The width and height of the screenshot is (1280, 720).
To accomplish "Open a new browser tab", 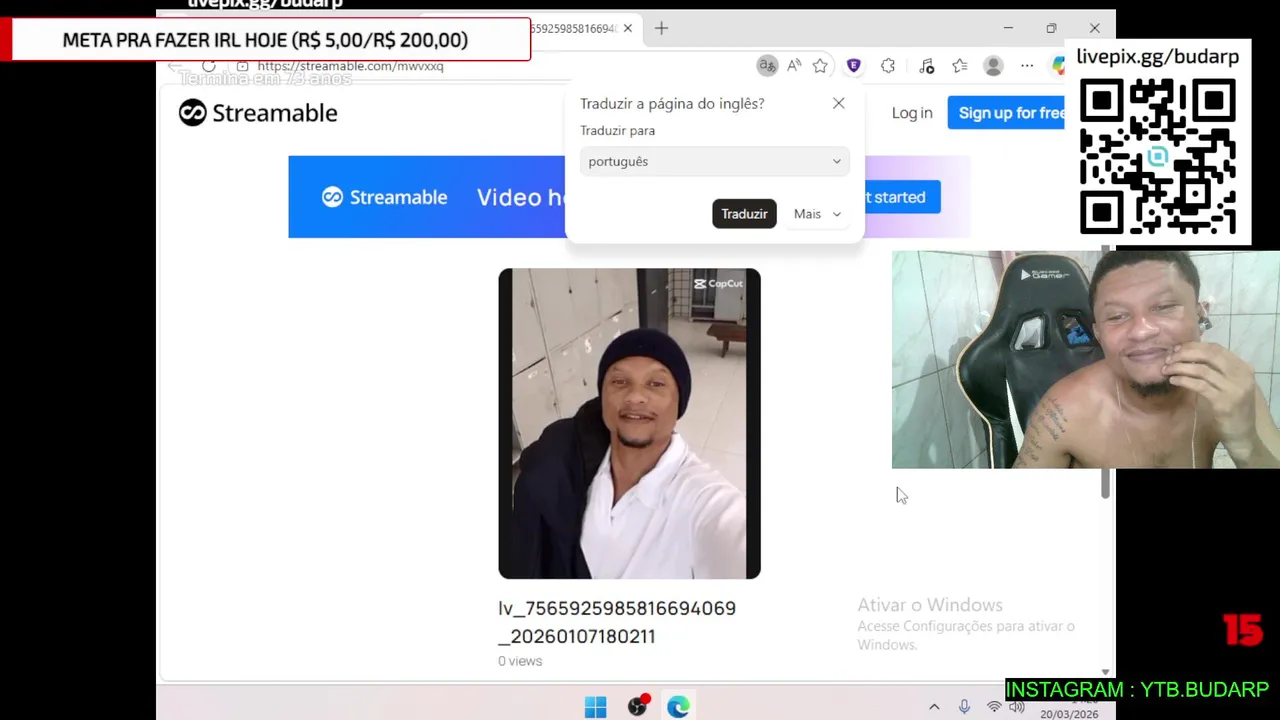I will [661, 28].
